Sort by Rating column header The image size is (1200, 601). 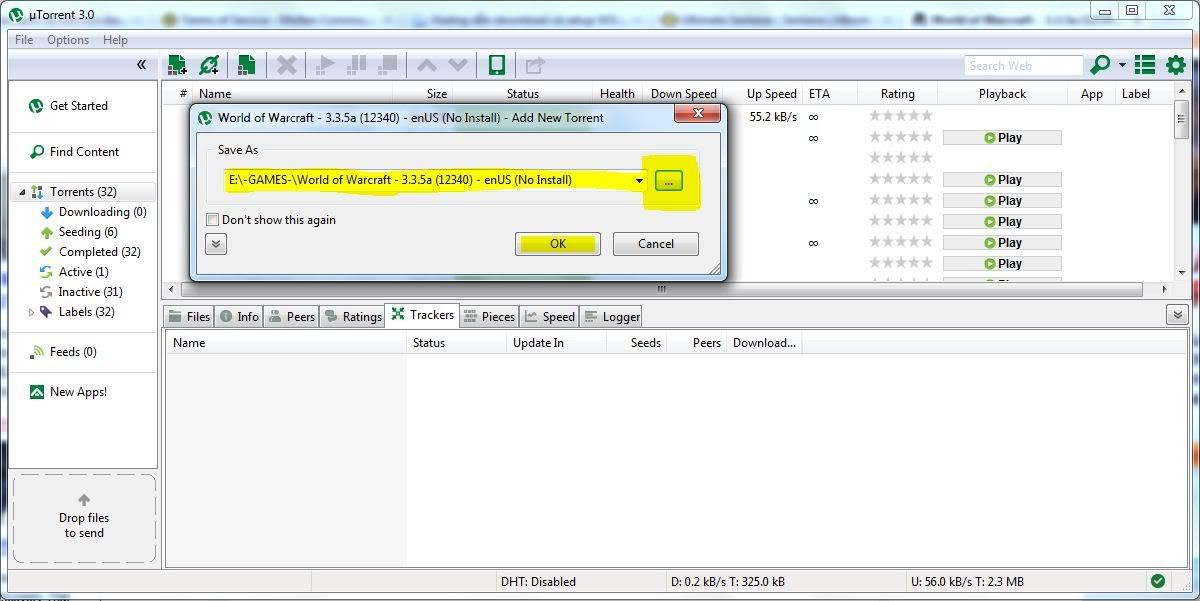click(x=898, y=94)
